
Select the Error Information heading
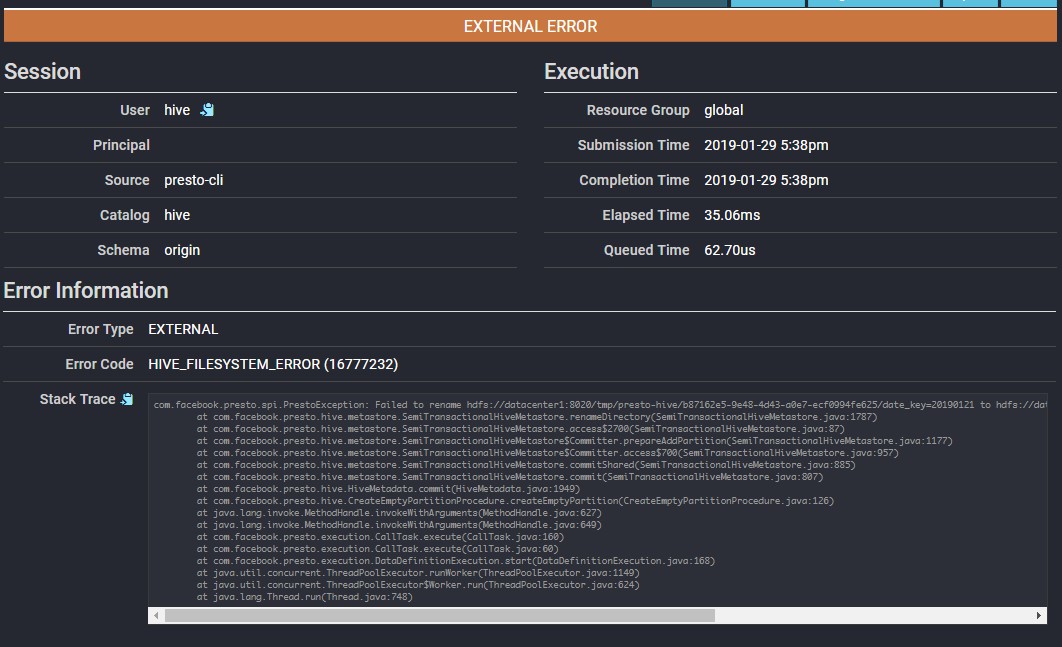pyautogui.click(x=86, y=290)
